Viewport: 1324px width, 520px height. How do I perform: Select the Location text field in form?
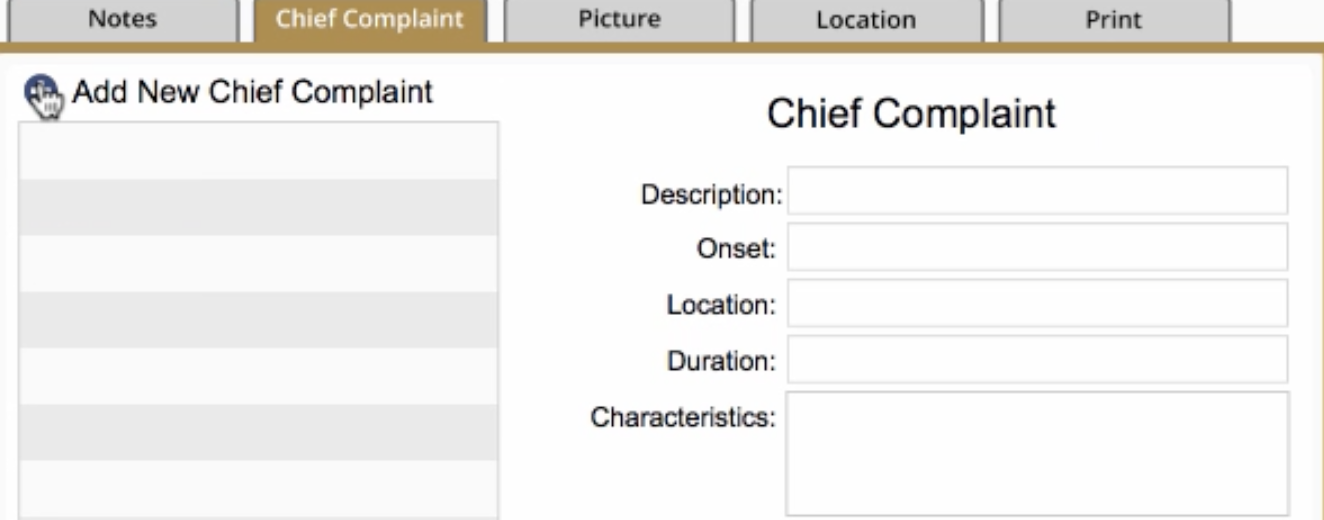tap(1037, 303)
